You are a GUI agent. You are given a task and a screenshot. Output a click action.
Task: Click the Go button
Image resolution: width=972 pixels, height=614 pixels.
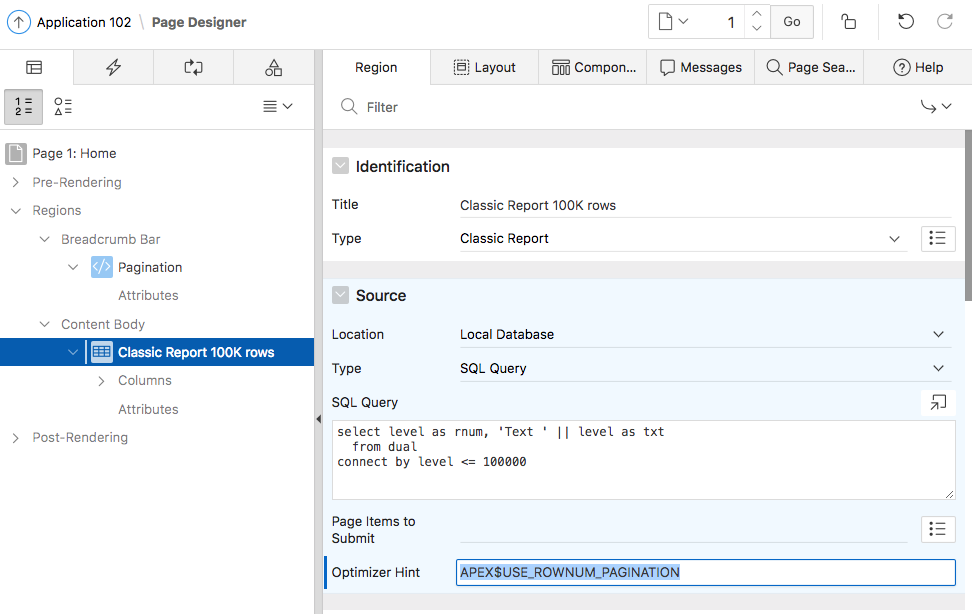coord(791,22)
